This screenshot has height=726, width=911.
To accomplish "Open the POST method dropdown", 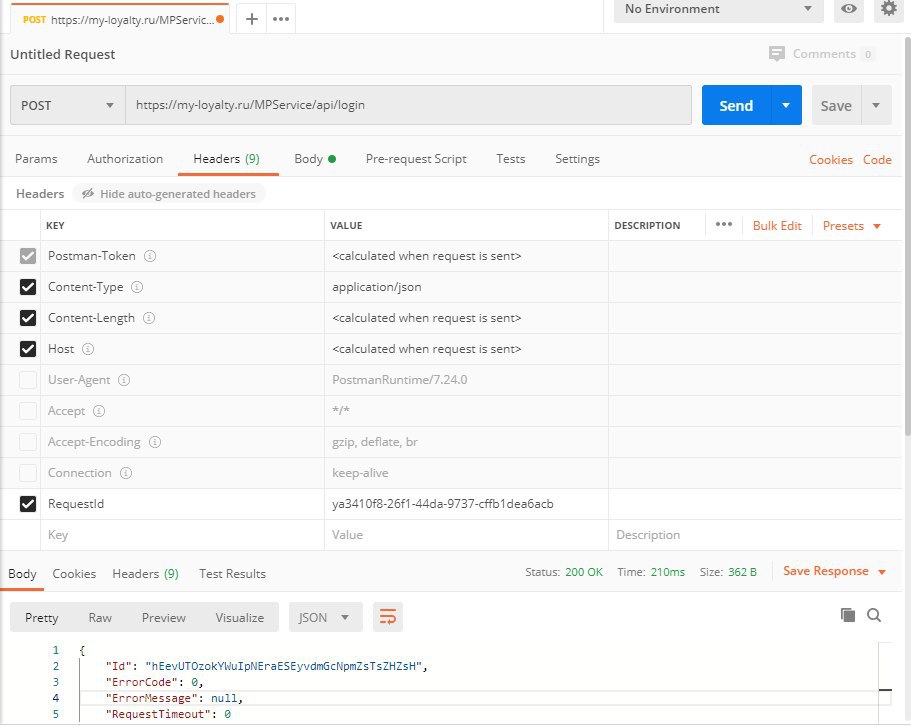I will 68,105.
